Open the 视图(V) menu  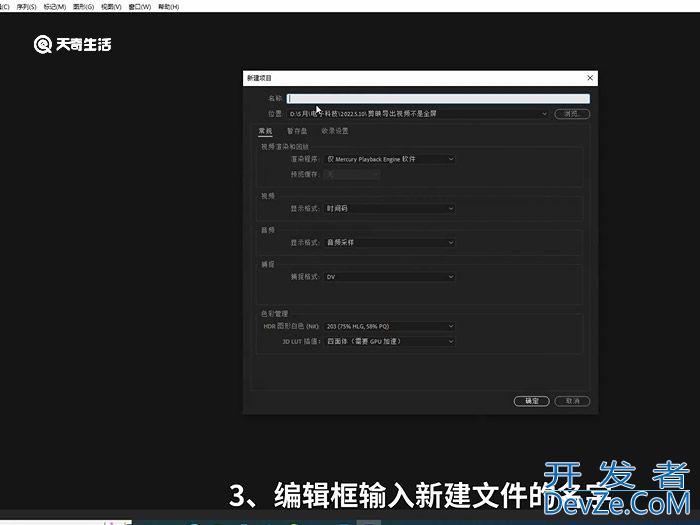pos(111,7)
